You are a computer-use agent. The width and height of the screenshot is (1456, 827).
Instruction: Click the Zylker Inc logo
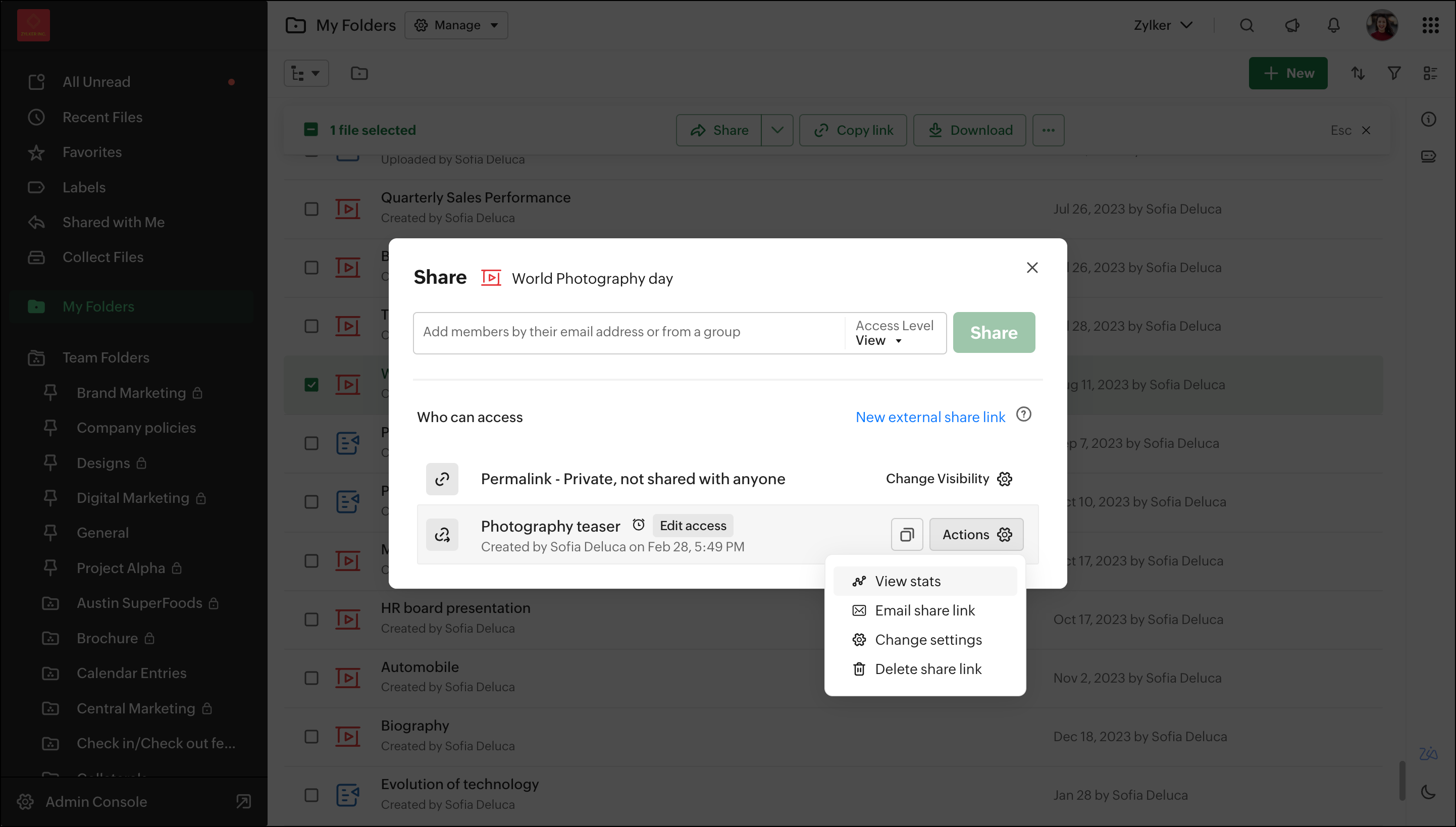click(x=33, y=25)
